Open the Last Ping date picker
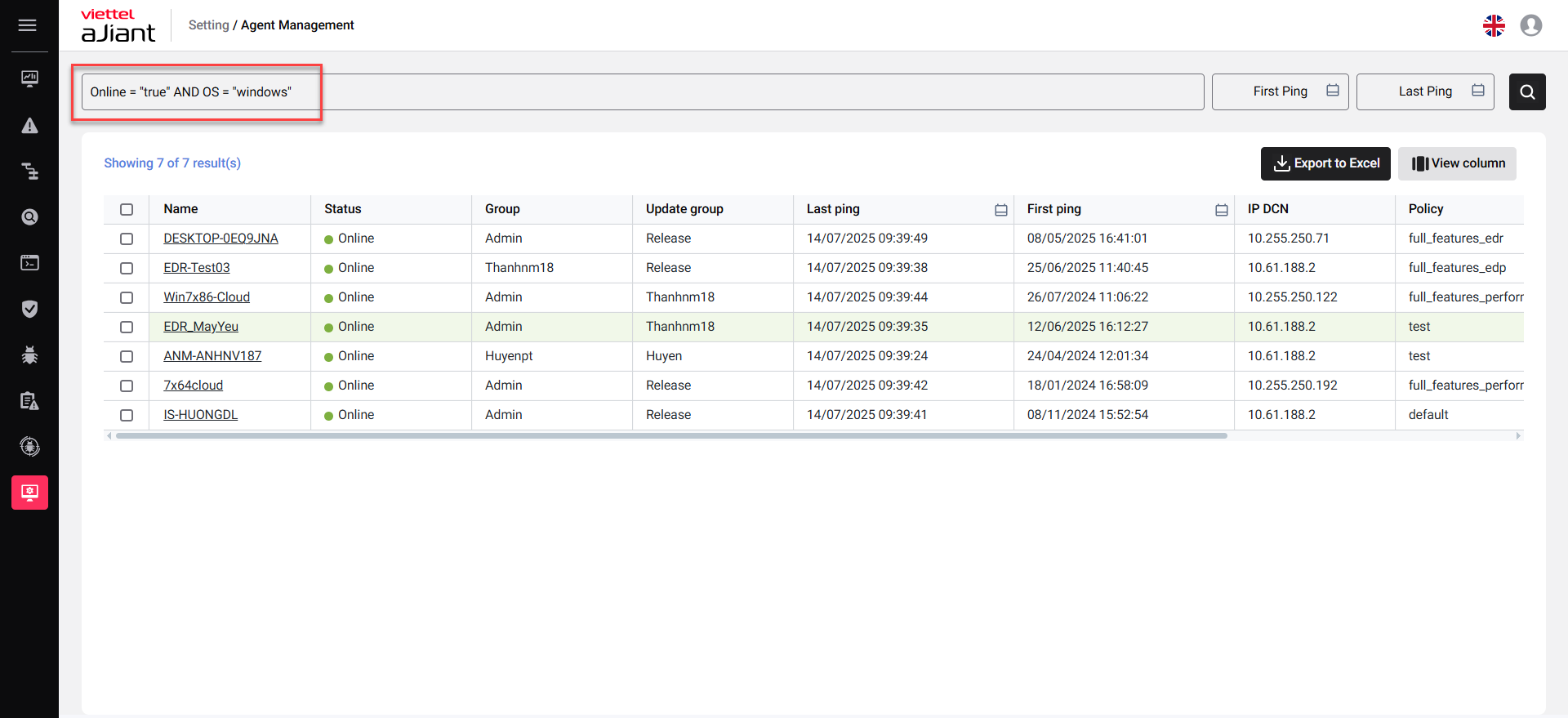 tap(1424, 91)
